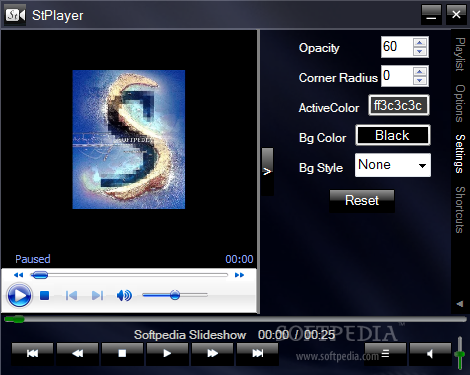Increase Corner Radius with up arrow
The height and width of the screenshot is (375, 470).
(x=420, y=71)
